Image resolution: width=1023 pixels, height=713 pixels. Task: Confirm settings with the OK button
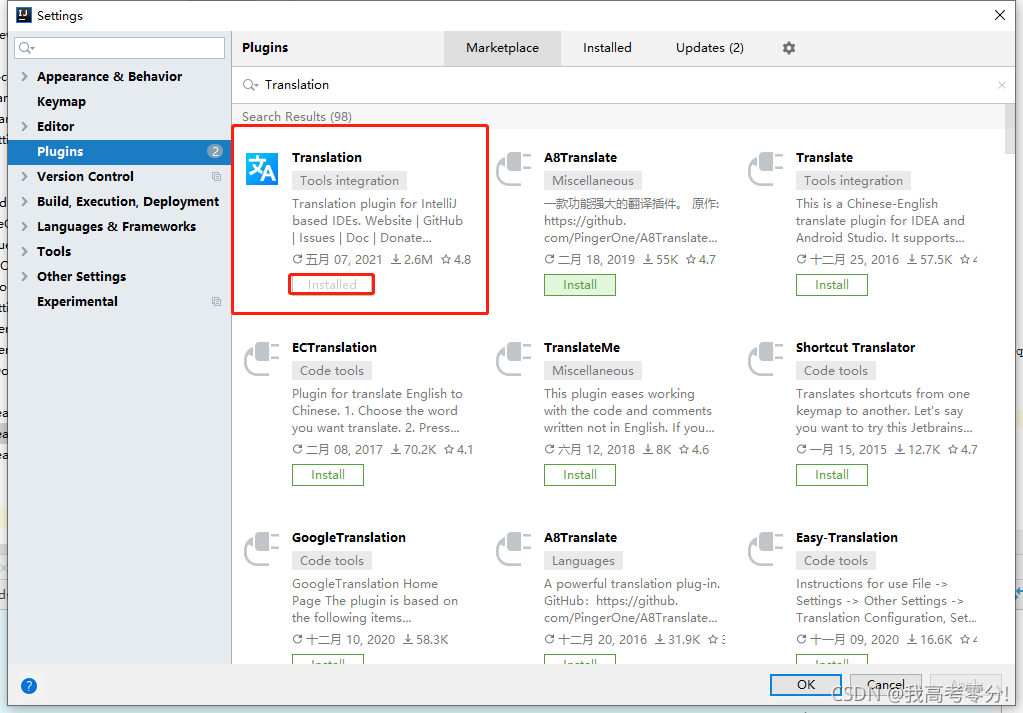click(x=806, y=684)
